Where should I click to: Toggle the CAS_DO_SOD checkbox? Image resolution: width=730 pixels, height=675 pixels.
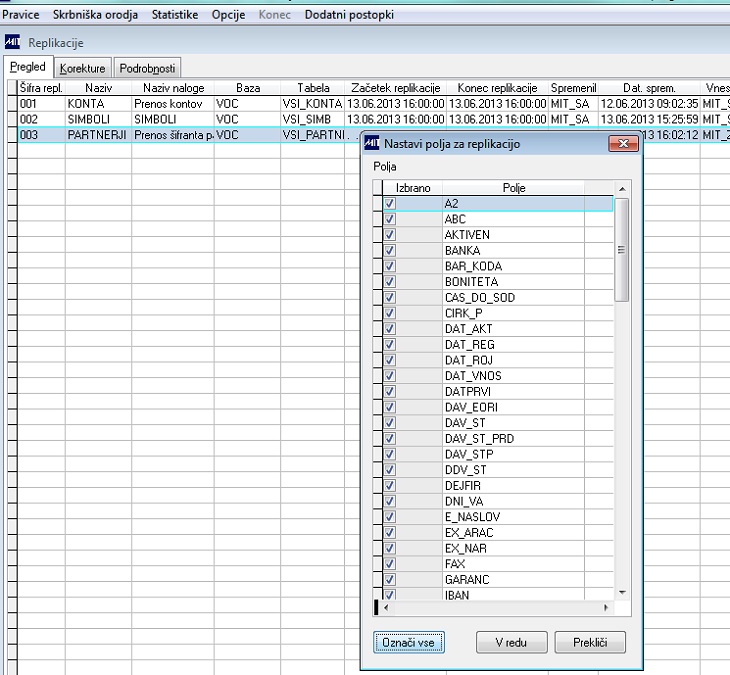pyautogui.click(x=390, y=298)
